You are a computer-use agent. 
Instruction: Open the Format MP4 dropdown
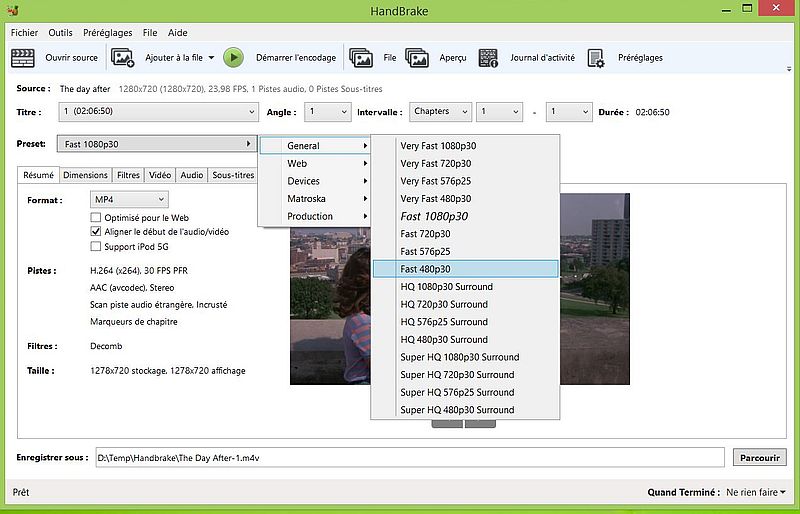click(129, 200)
